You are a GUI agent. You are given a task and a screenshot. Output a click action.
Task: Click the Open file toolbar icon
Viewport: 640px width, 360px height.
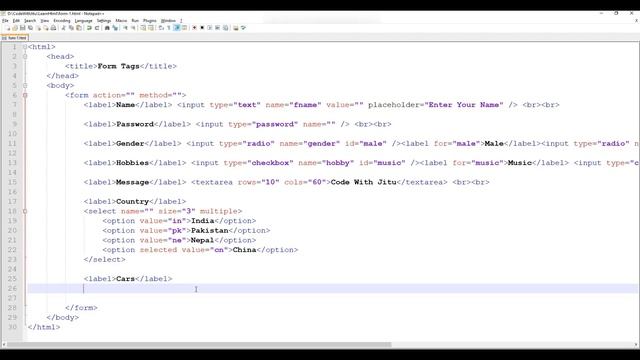click(15, 28)
